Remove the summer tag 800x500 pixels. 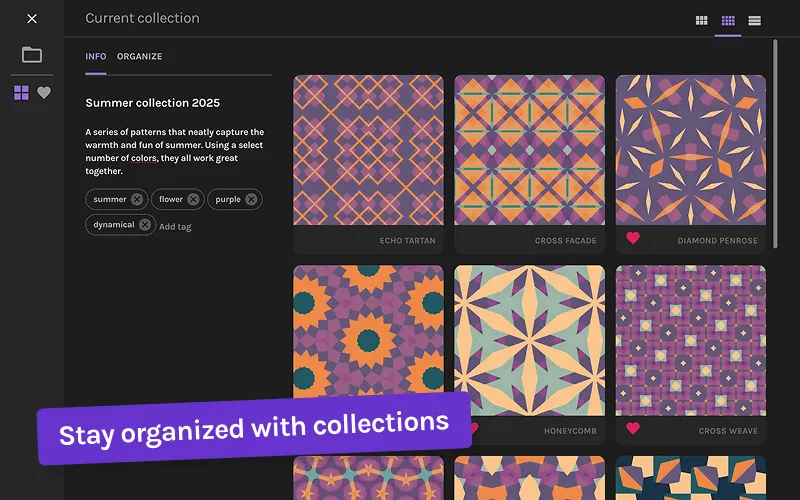(x=137, y=199)
